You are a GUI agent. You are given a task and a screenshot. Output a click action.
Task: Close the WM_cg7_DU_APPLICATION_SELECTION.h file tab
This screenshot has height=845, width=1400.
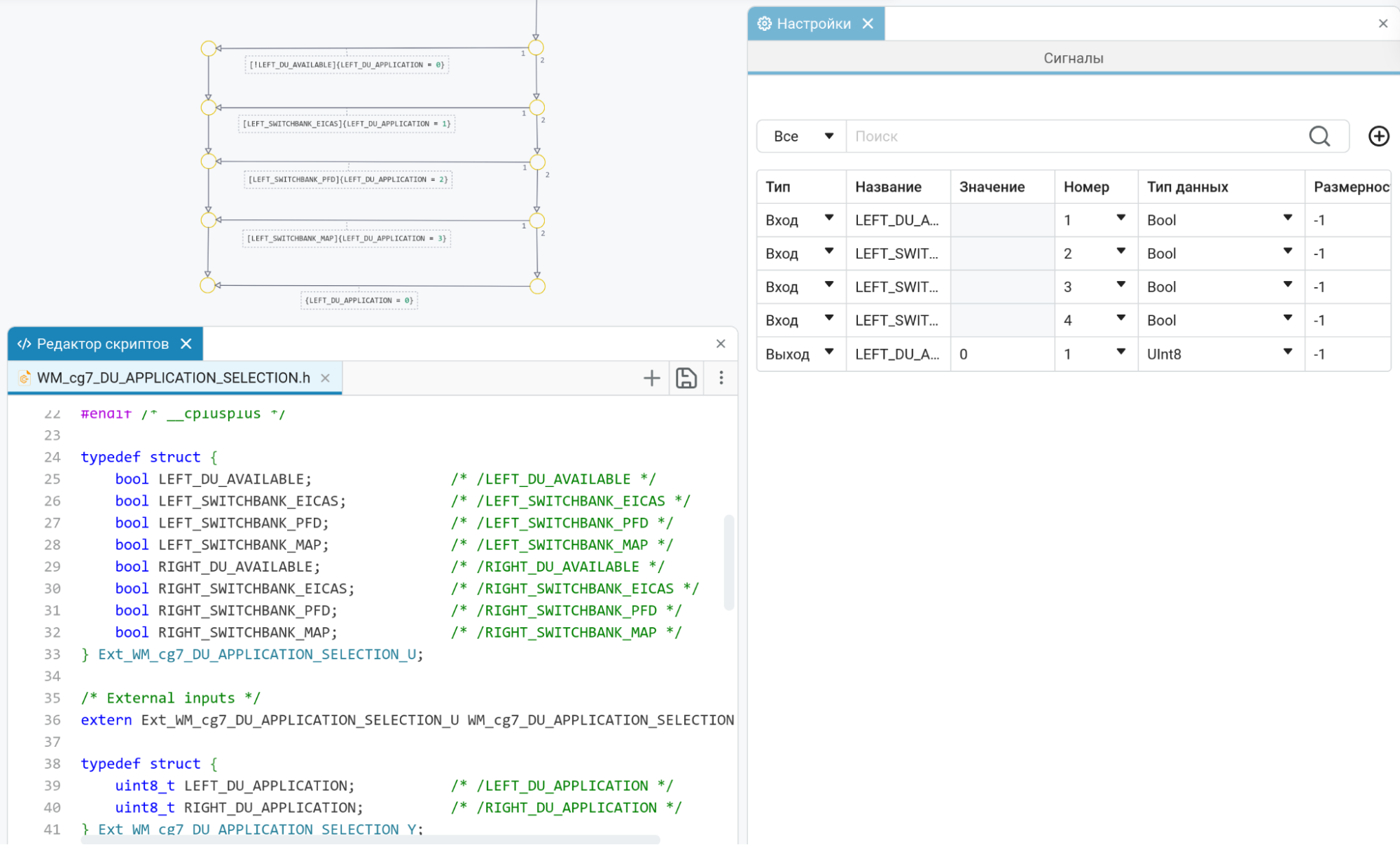coord(325,378)
